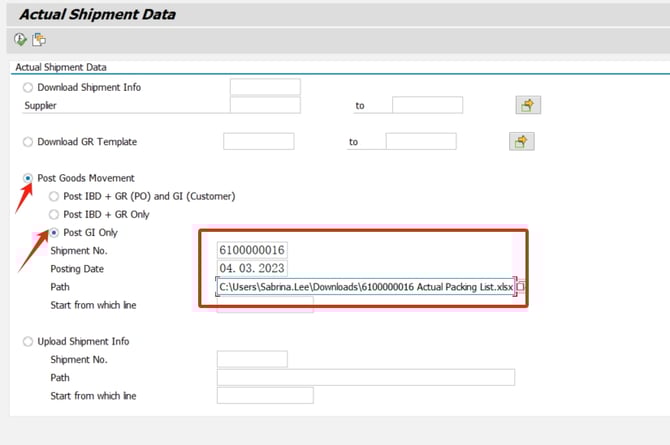The image size is (670, 445).
Task: Click the empty Path field under Upload Shipment Info
Action: click(x=365, y=377)
